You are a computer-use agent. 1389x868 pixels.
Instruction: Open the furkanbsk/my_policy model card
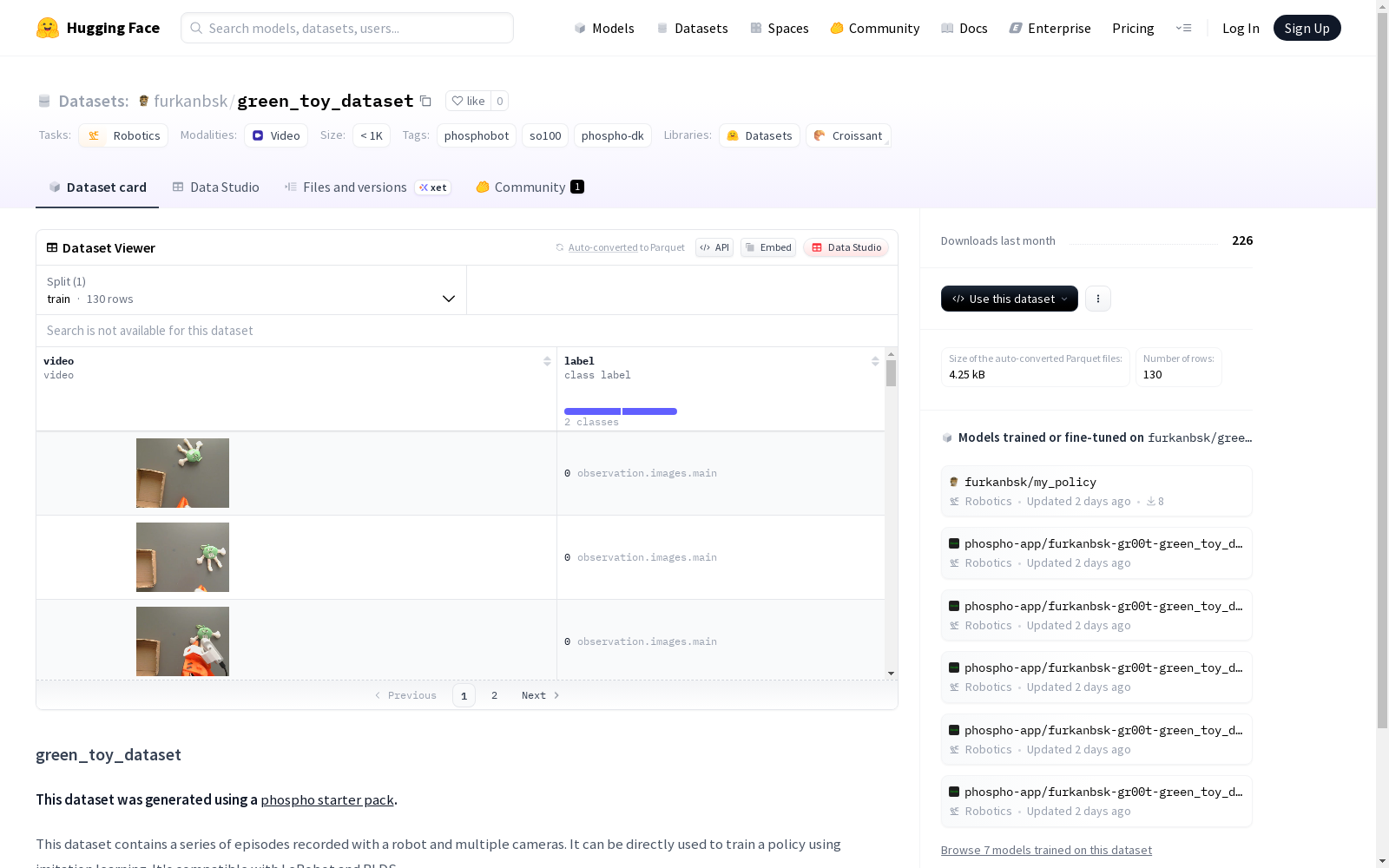[1096, 491]
